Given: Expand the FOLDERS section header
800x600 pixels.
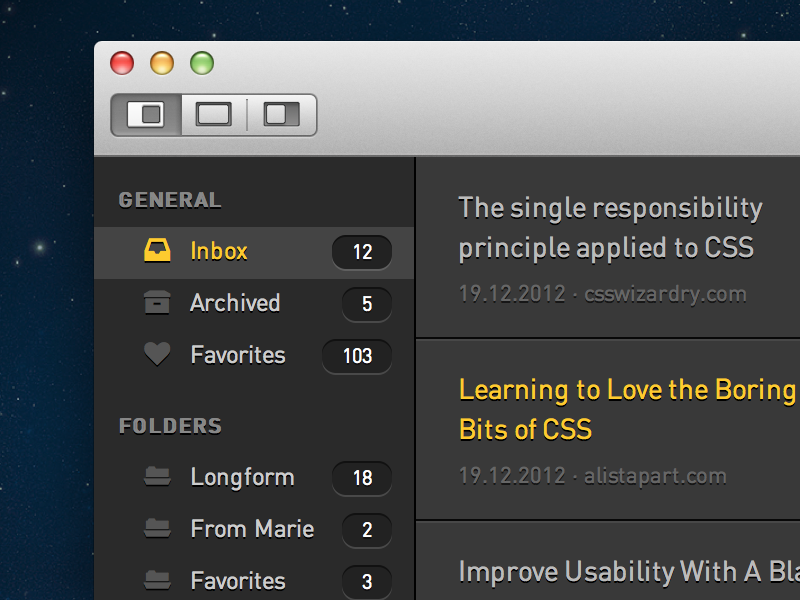Looking at the screenshot, I should pos(169,425).
